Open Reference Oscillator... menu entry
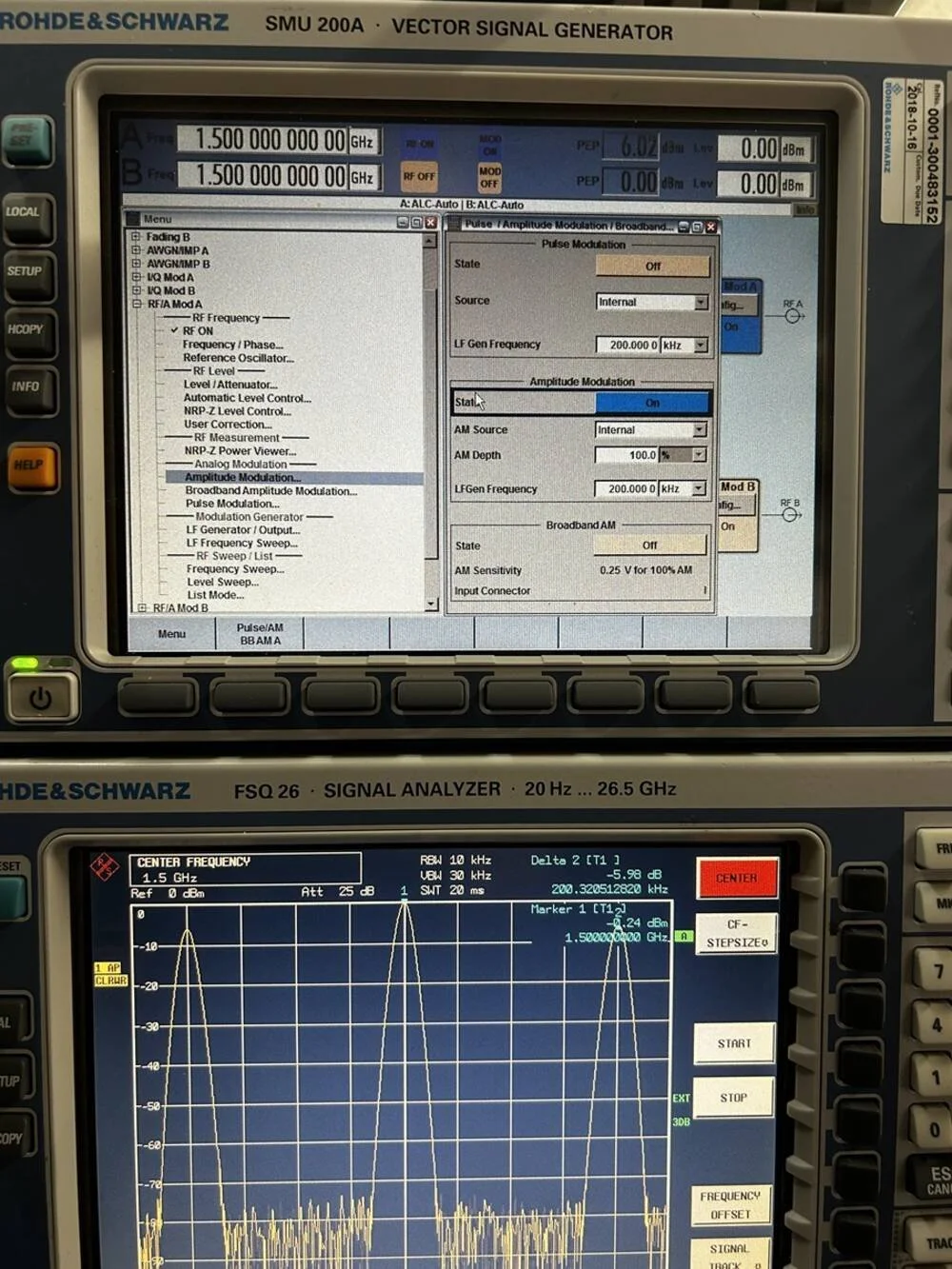This screenshot has height=1269, width=952. tap(238, 358)
